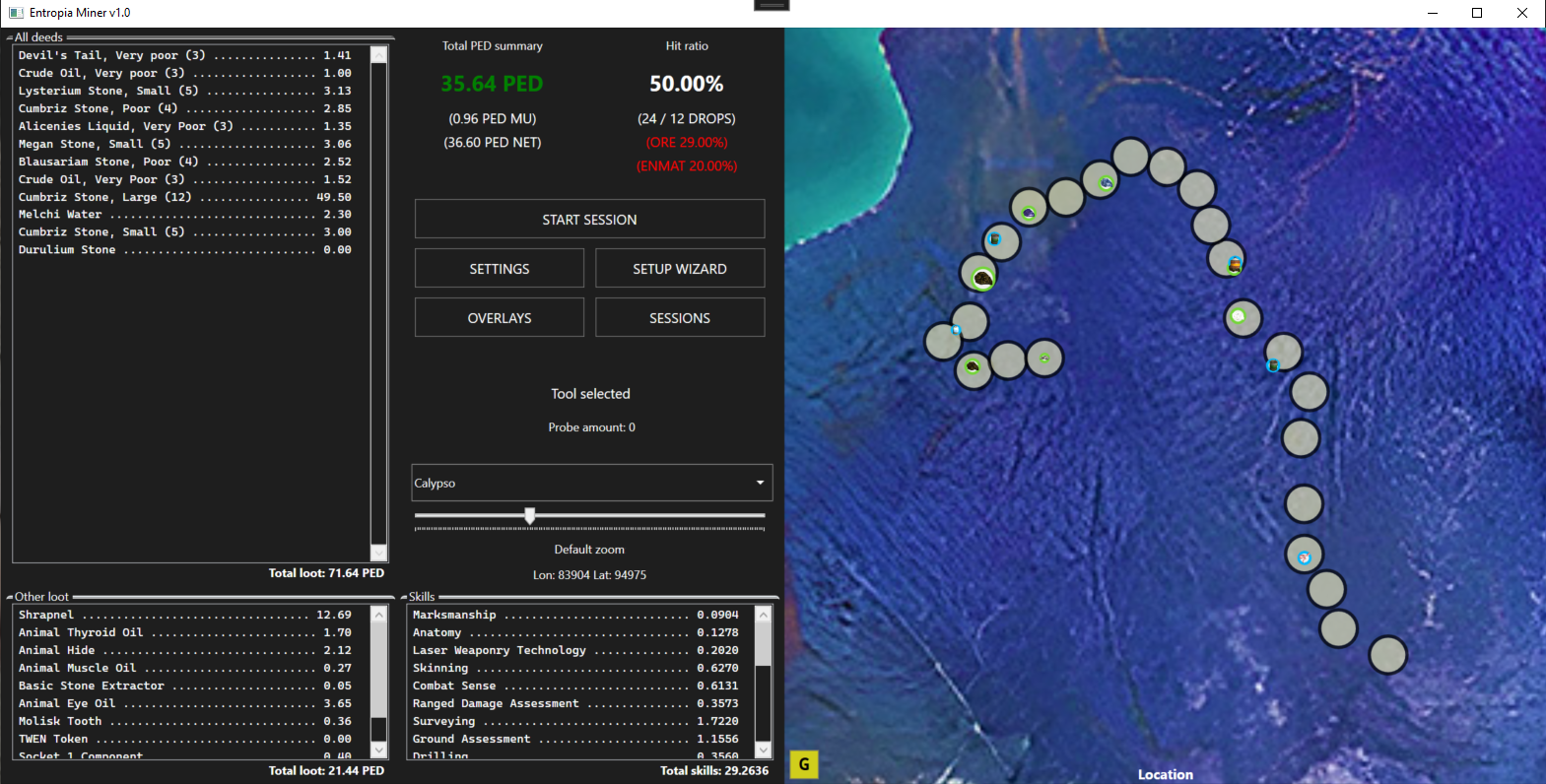Screen dimensions: 1546x784
Task: Click the blue crystal ore marker in the arc
Action: [x=1106, y=182]
